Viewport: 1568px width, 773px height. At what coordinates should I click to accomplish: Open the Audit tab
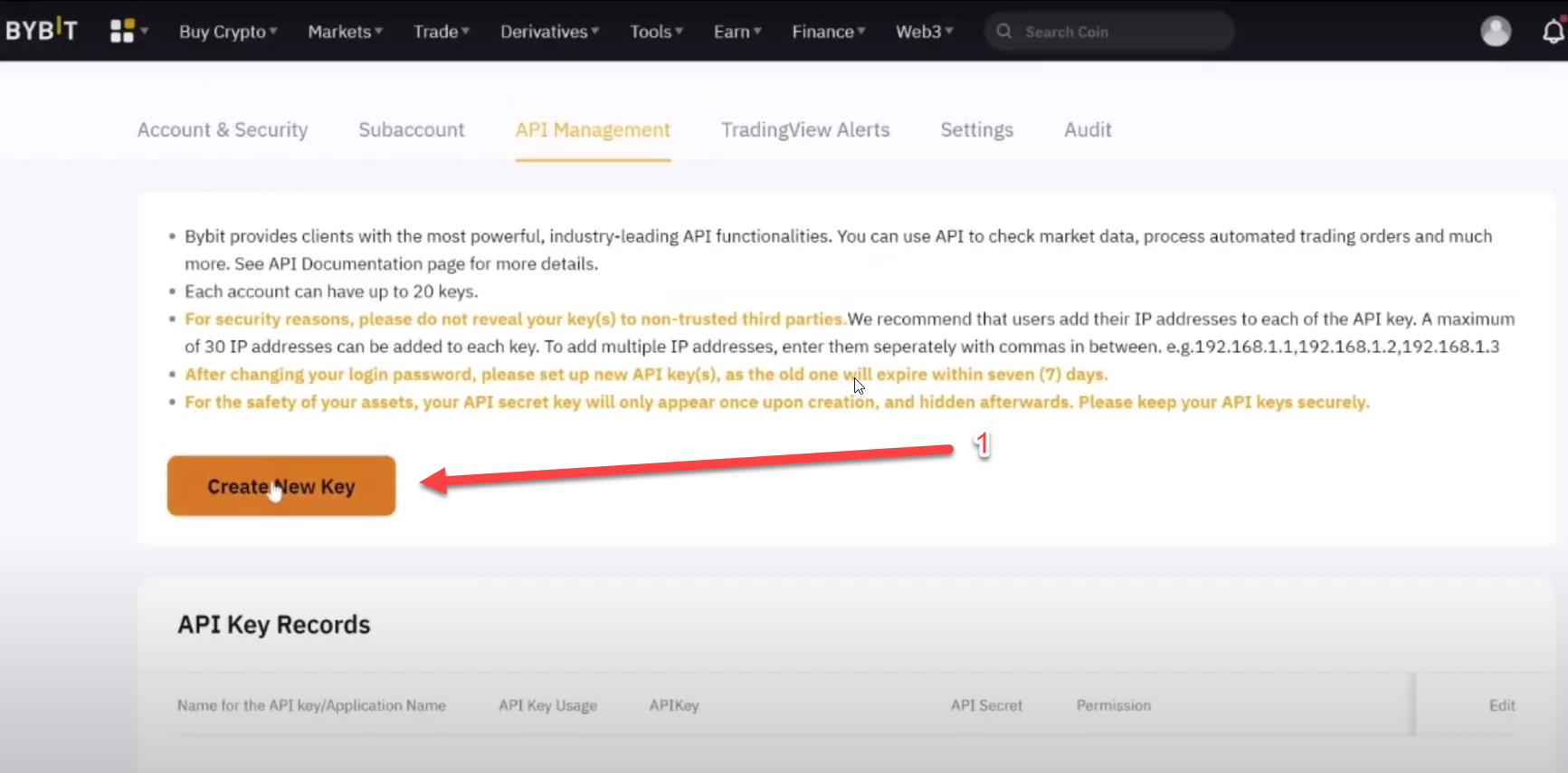(x=1088, y=129)
